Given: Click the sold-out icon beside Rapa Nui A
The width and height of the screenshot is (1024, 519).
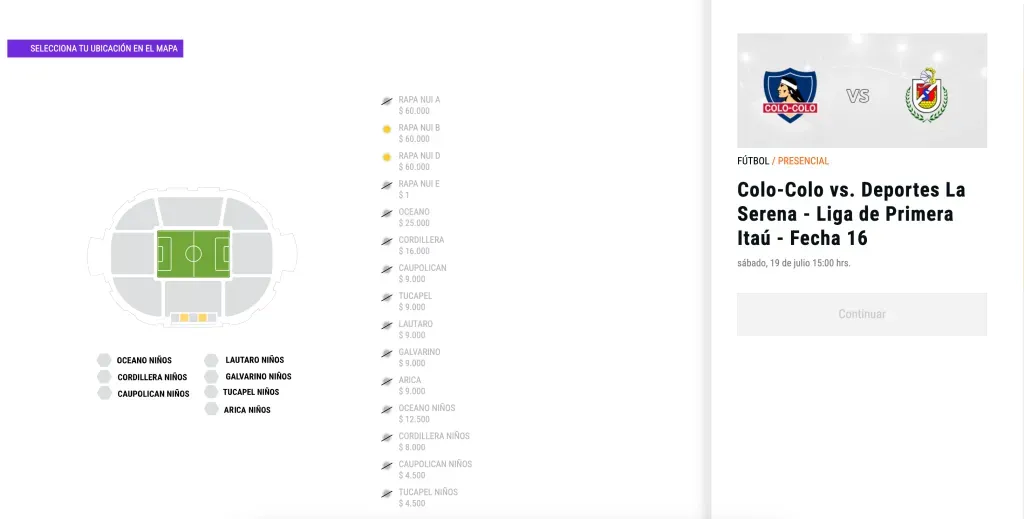Looking at the screenshot, I should pyautogui.click(x=387, y=101).
